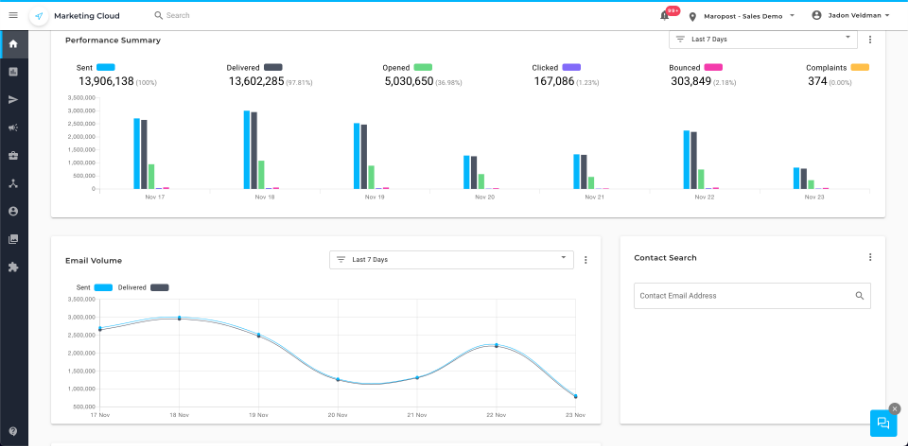Click the Nov 17 Opened green bar
Viewport: 908px width, 446px height.
[x=151, y=177]
